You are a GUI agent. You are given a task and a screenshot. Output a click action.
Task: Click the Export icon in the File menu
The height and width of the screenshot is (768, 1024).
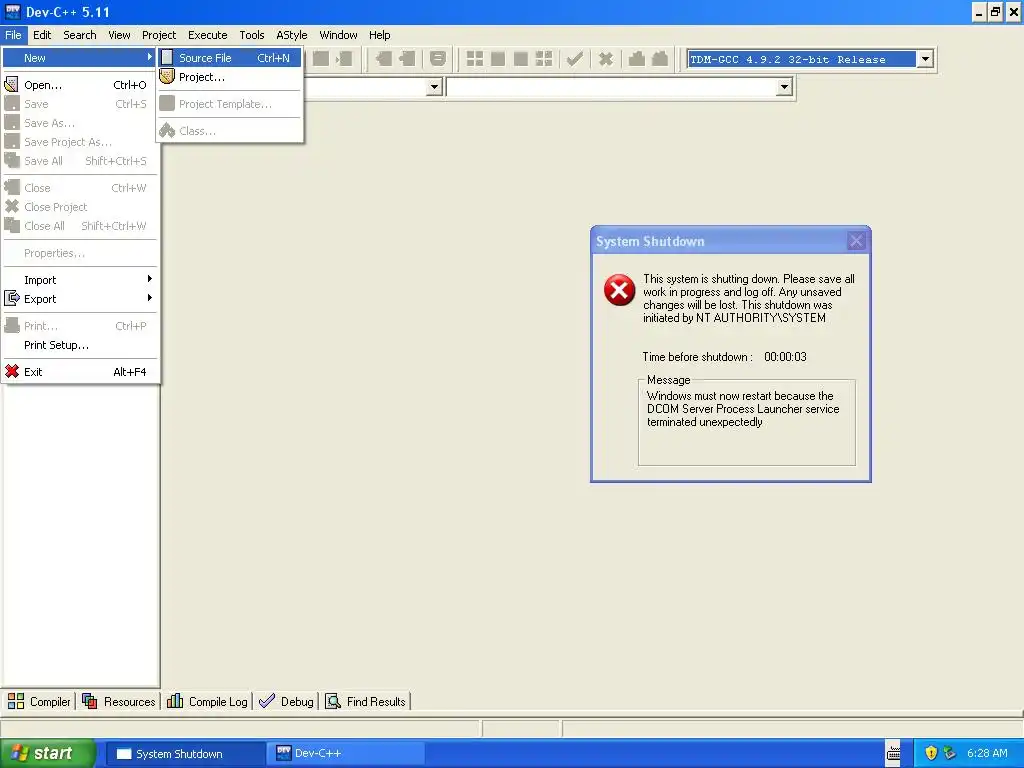12,298
